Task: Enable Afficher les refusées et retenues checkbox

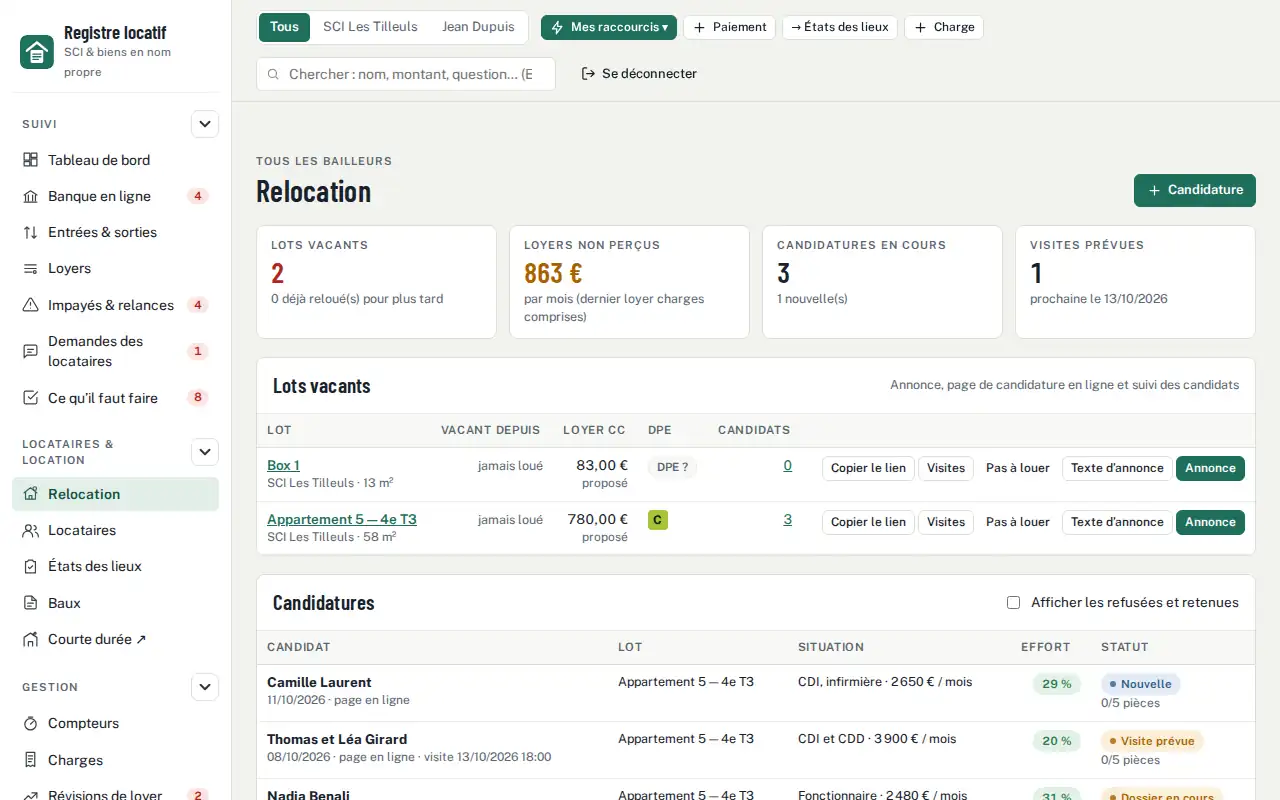Action: (1013, 602)
